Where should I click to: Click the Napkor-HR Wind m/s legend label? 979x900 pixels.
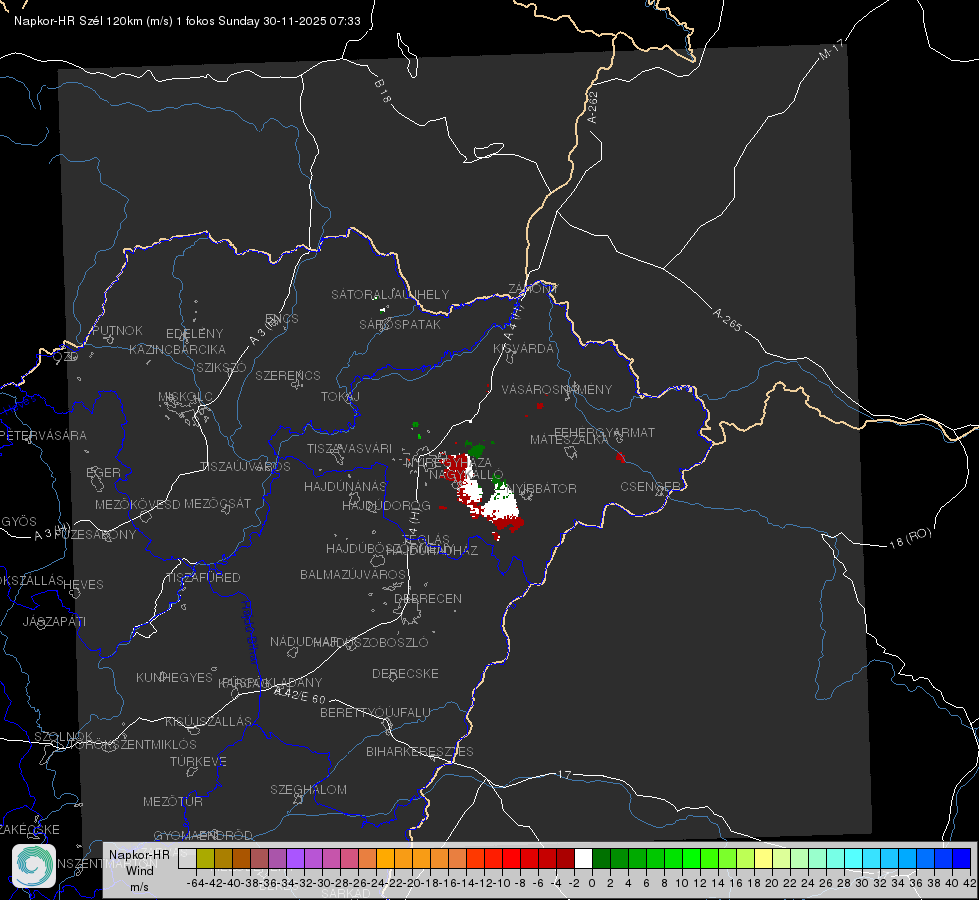(139, 870)
